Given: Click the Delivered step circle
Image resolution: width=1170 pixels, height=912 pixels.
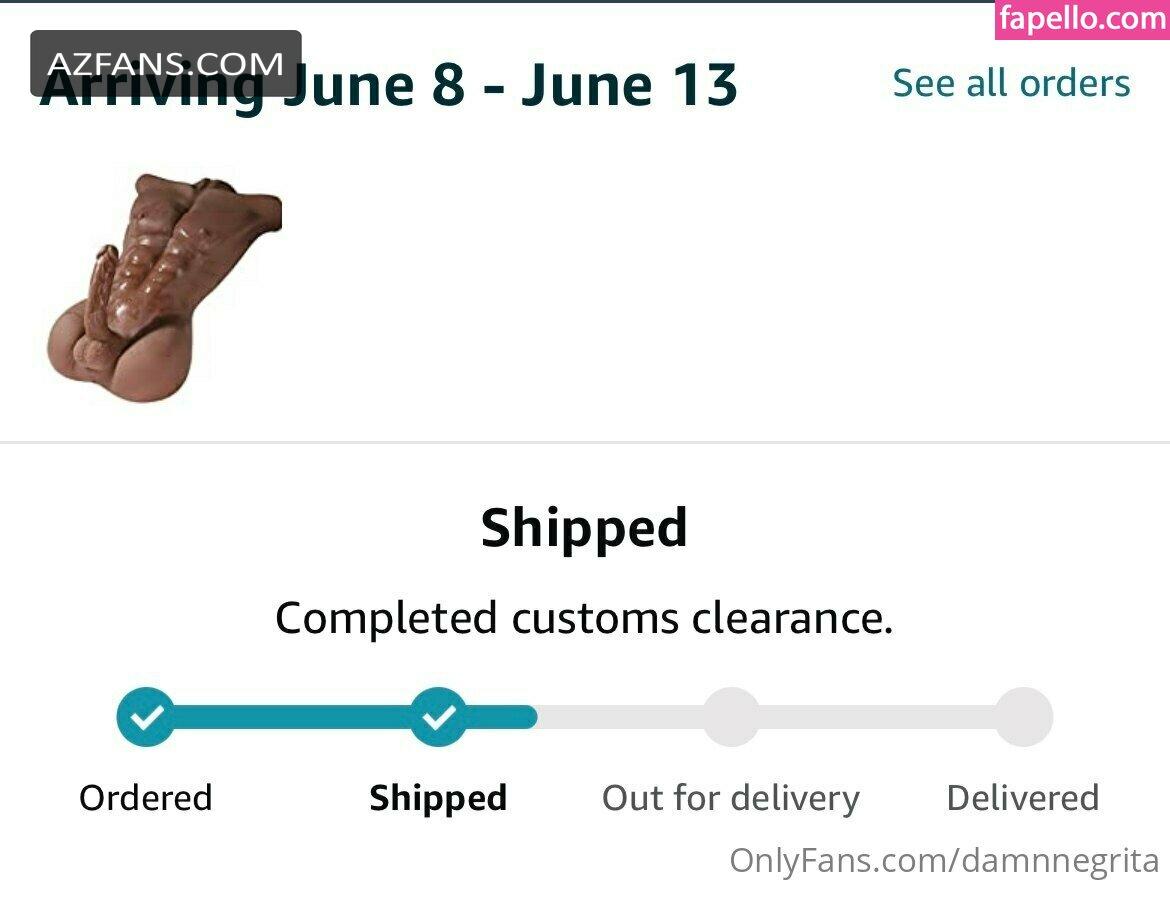Looking at the screenshot, I should 1023,717.
